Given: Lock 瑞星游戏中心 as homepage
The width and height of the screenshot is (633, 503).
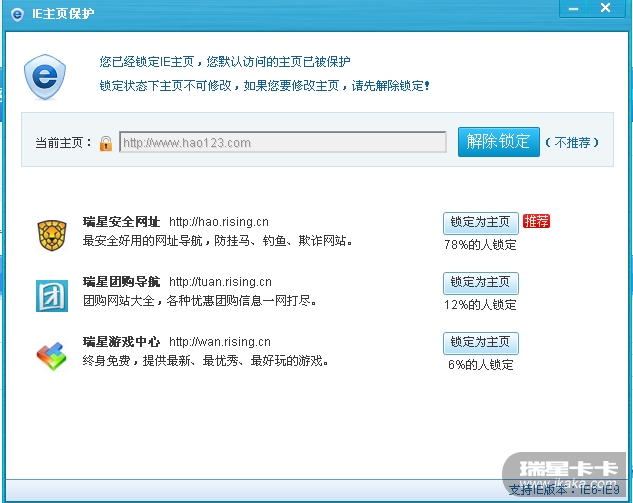Looking at the screenshot, I should pos(480,343).
